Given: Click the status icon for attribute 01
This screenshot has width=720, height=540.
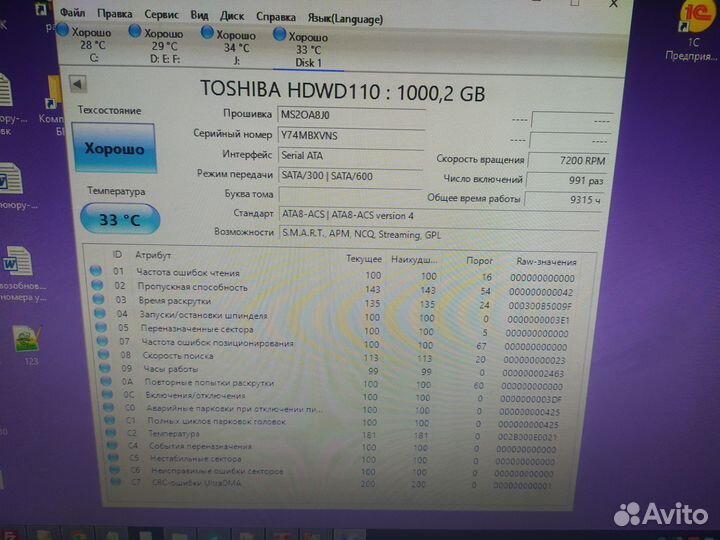Looking at the screenshot, I should [96, 270].
